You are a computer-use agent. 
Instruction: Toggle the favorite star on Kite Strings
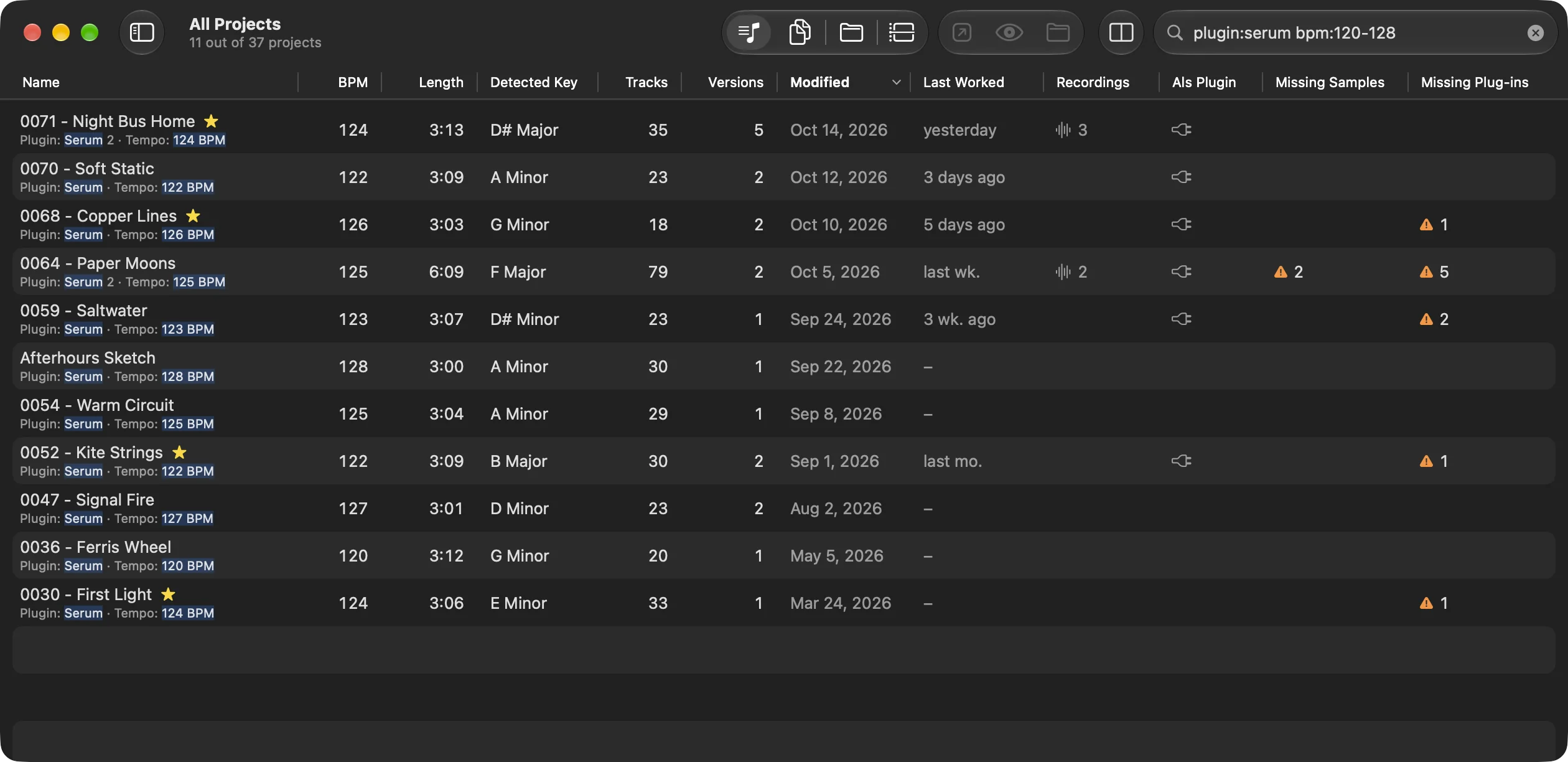point(179,452)
